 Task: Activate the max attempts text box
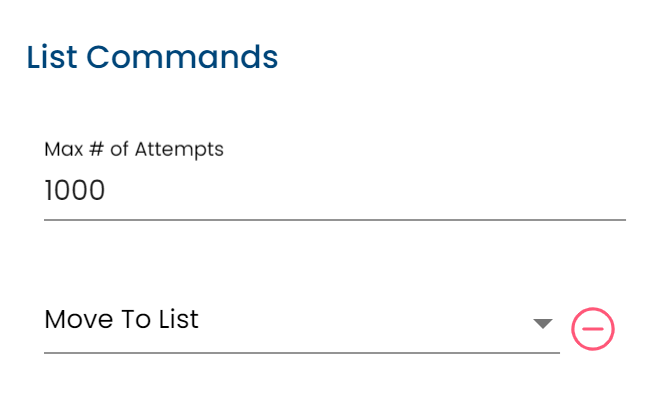pyautogui.click(x=335, y=190)
